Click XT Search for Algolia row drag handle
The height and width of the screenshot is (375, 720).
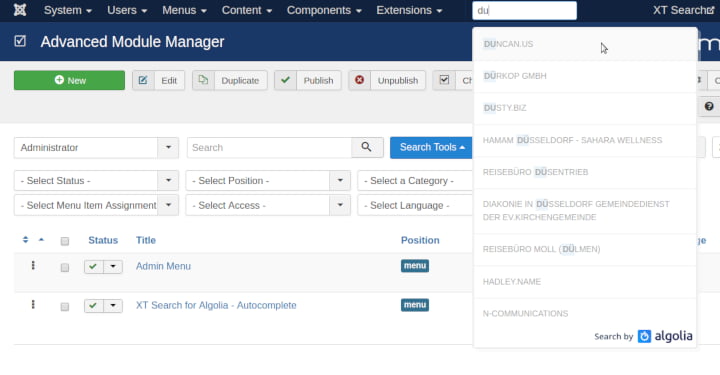coord(33,305)
